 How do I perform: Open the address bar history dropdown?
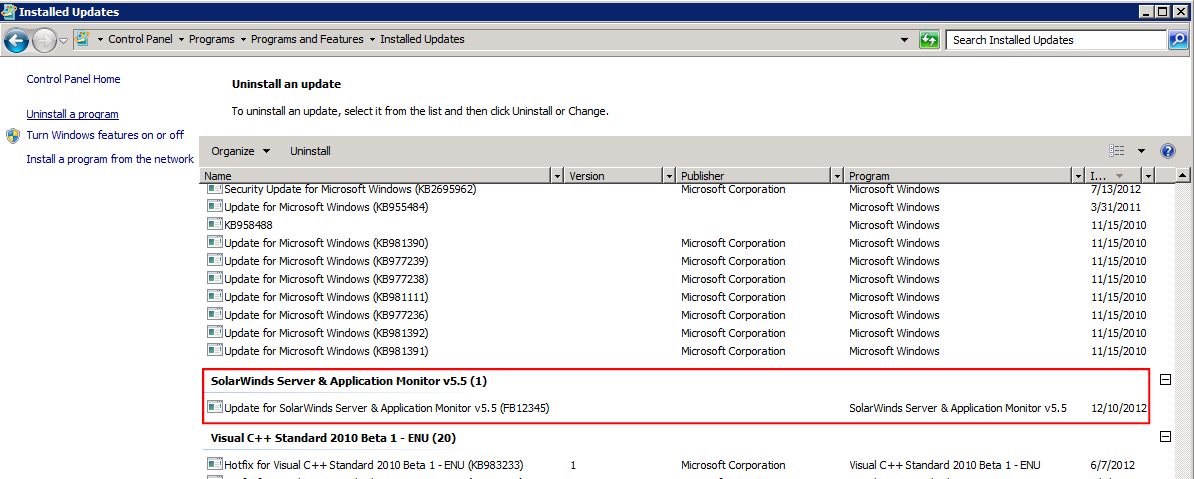904,40
